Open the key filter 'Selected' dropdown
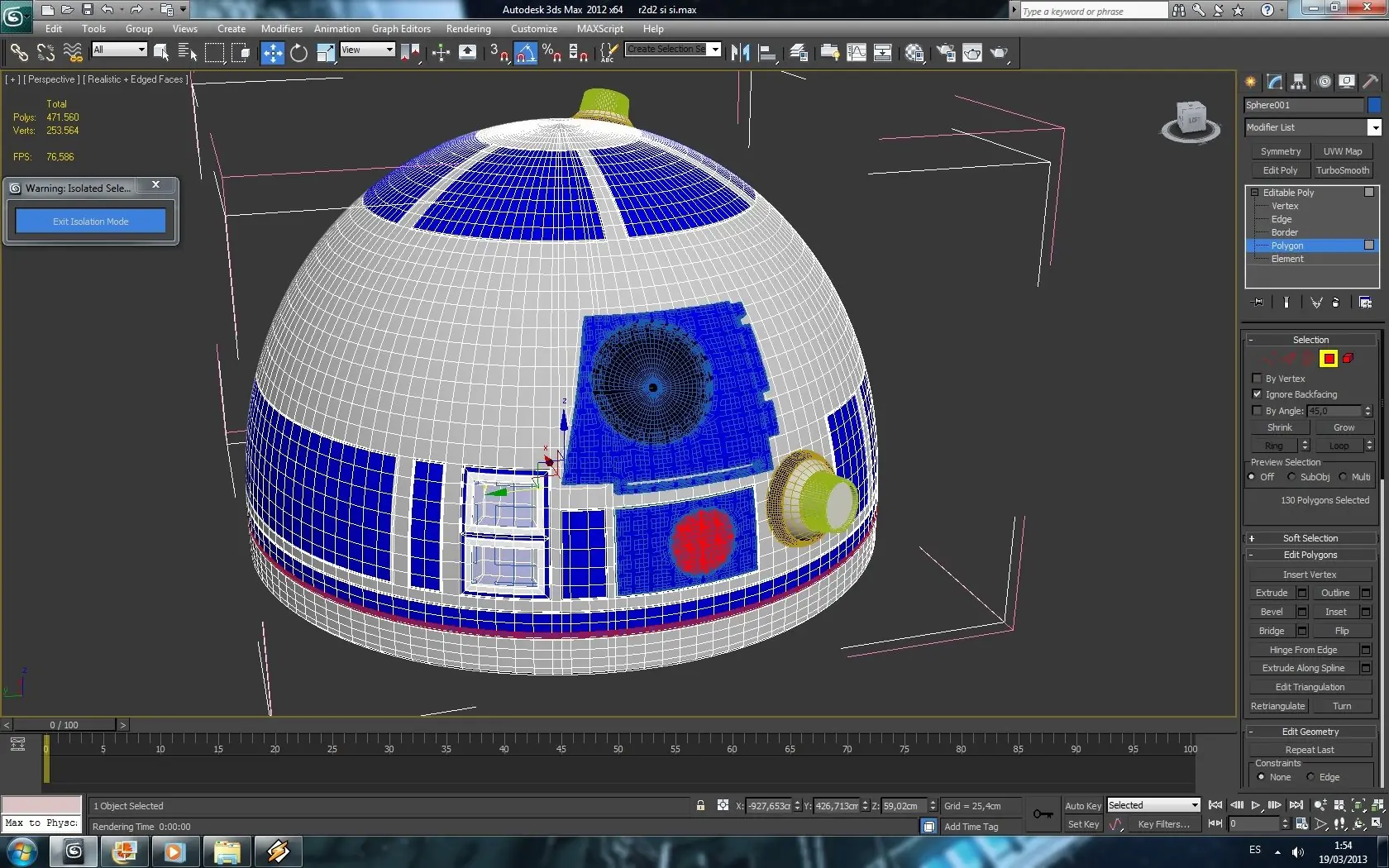This screenshot has width=1389, height=868. click(x=1153, y=805)
